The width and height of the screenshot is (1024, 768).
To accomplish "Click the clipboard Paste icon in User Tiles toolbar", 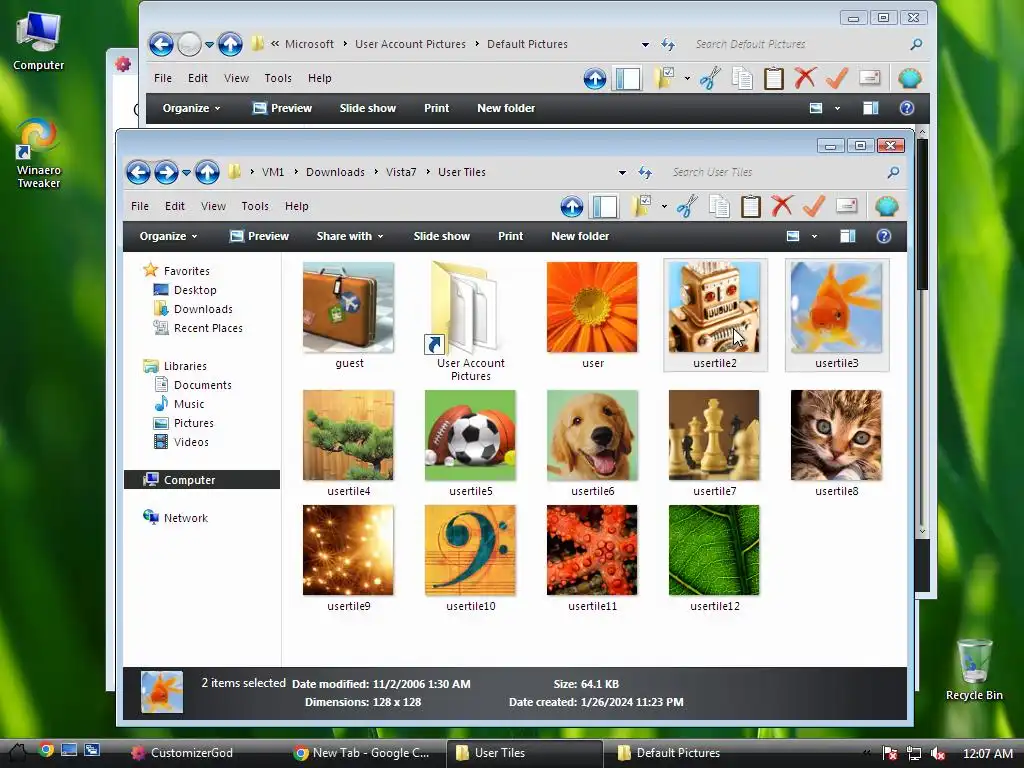I will tap(750, 206).
